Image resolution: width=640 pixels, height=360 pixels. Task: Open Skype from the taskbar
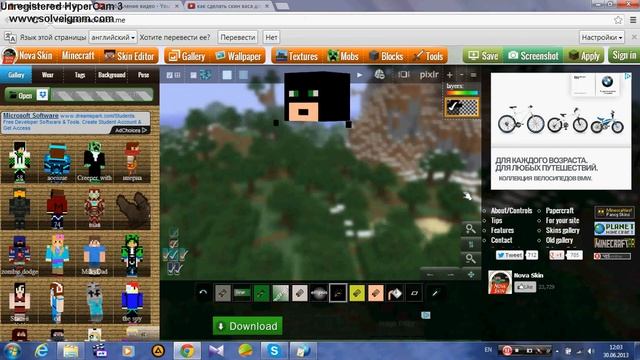[x=274, y=351]
